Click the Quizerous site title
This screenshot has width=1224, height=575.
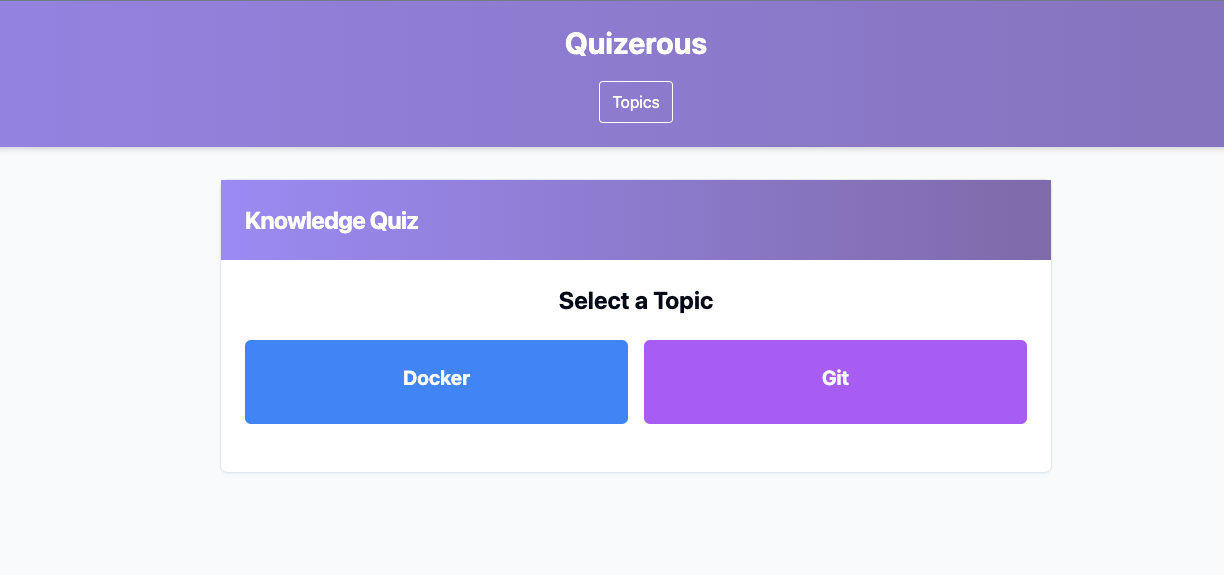point(636,44)
